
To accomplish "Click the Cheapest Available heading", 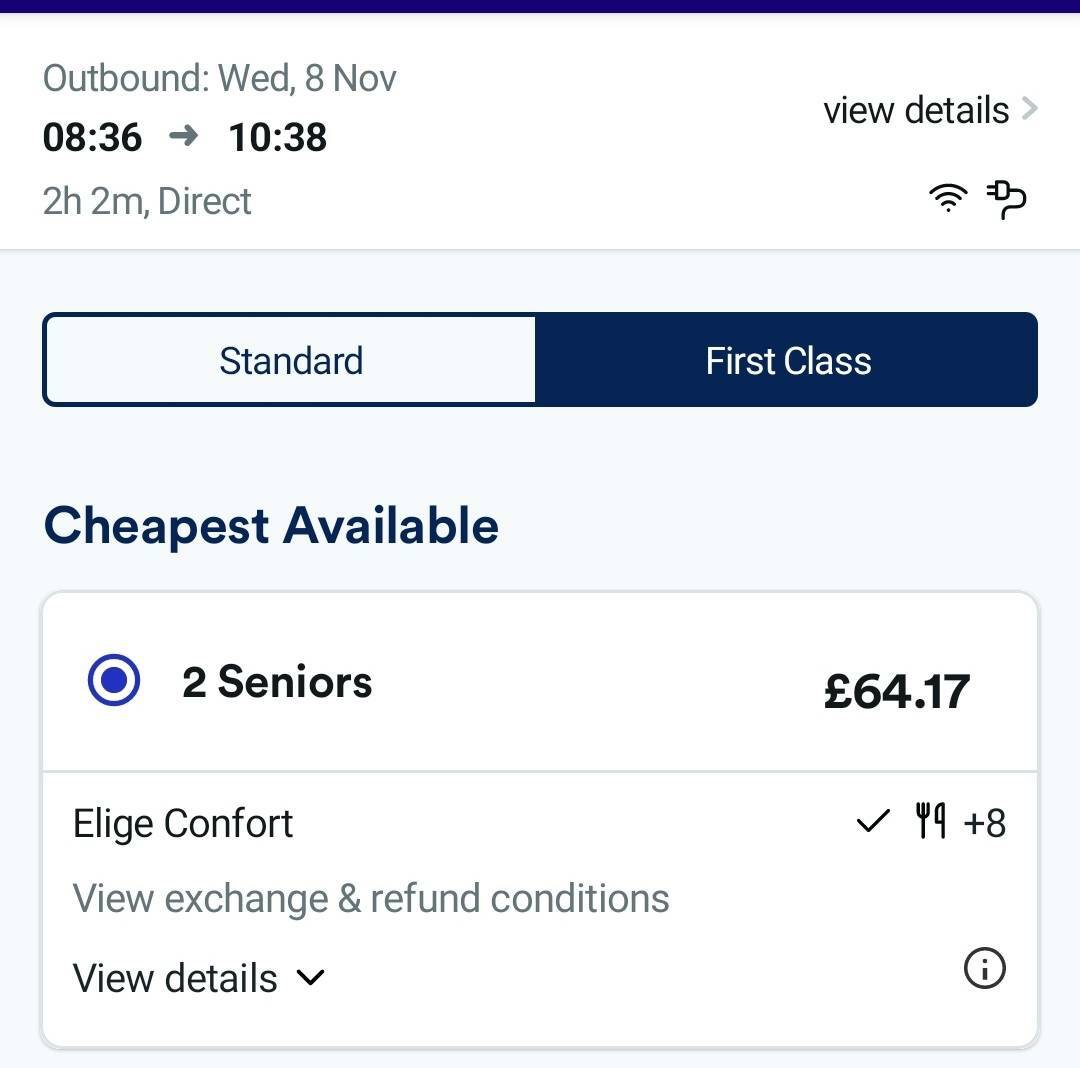I will (x=271, y=526).
